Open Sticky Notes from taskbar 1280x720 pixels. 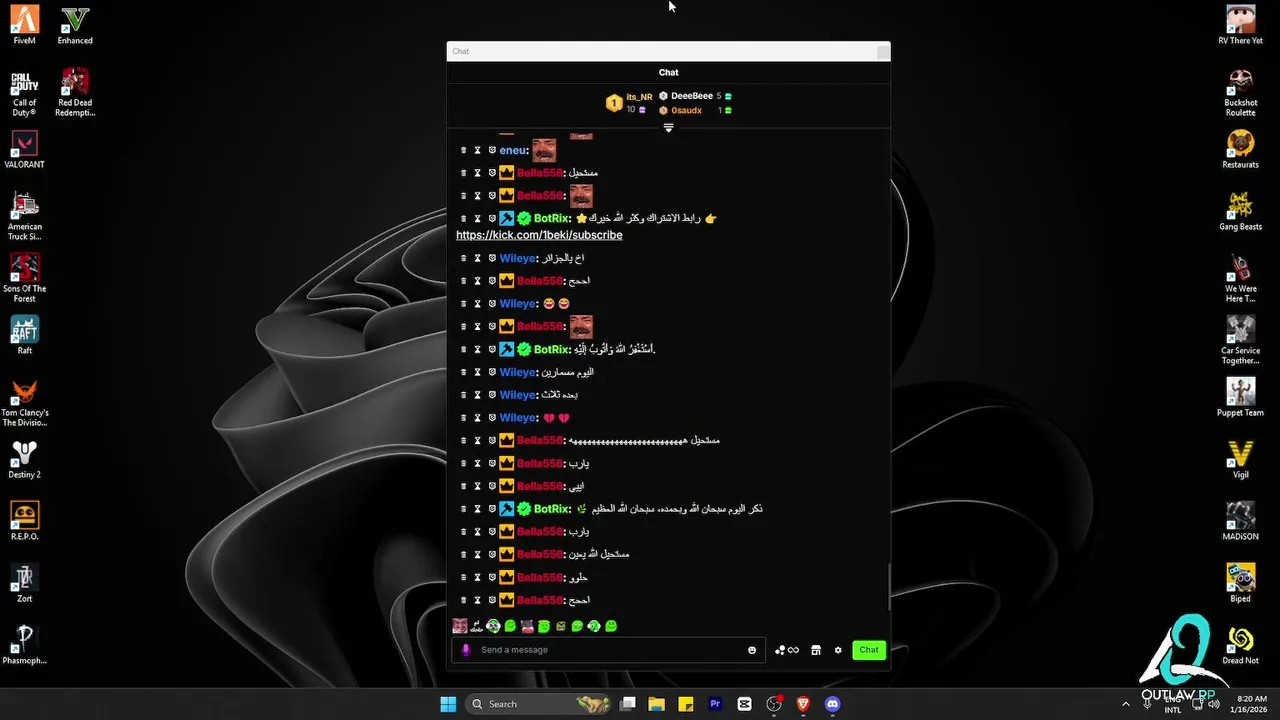[x=686, y=704]
